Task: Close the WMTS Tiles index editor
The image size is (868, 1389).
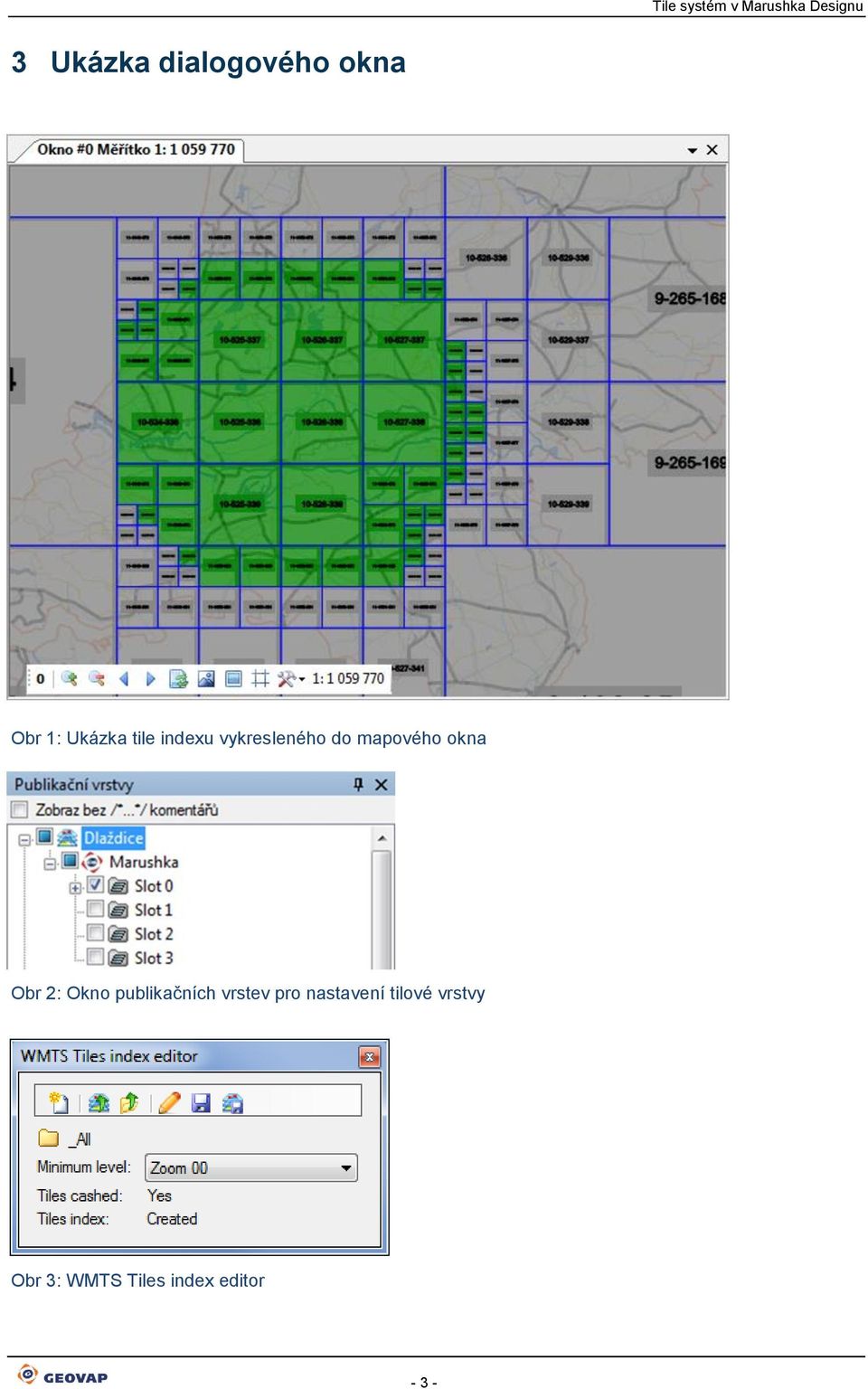Action: tap(369, 1056)
